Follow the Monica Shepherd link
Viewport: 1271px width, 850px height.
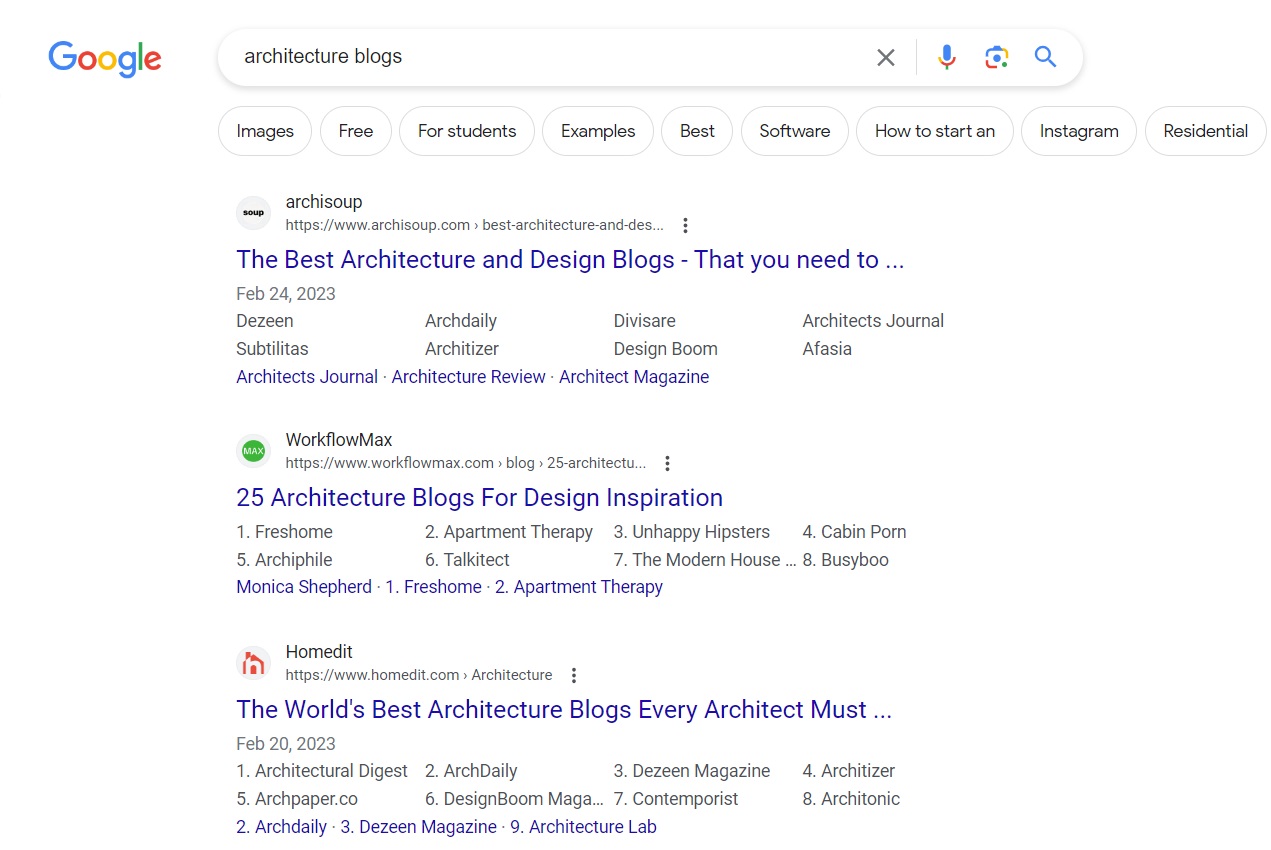(x=304, y=587)
